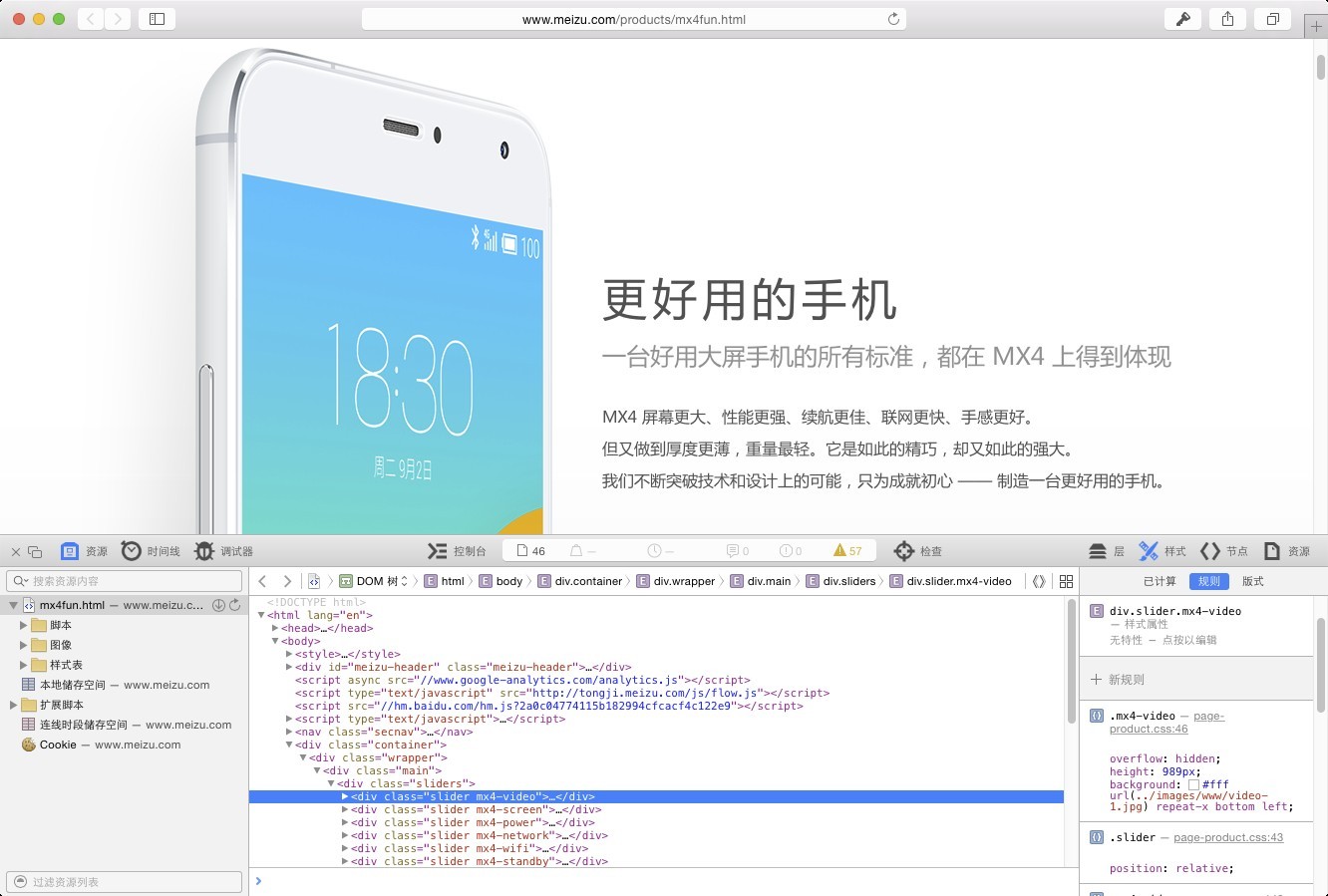Select body in the DOM breadcrumb
The height and width of the screenshot is (896, 1328).
coord(500,581)
